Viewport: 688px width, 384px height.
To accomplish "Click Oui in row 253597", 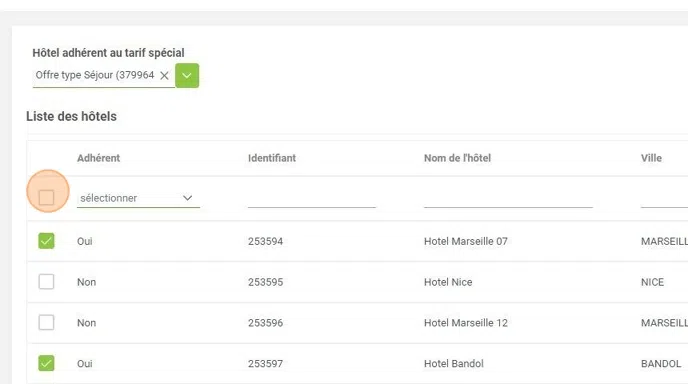I will pyautogui.click(x=85, y=364).
